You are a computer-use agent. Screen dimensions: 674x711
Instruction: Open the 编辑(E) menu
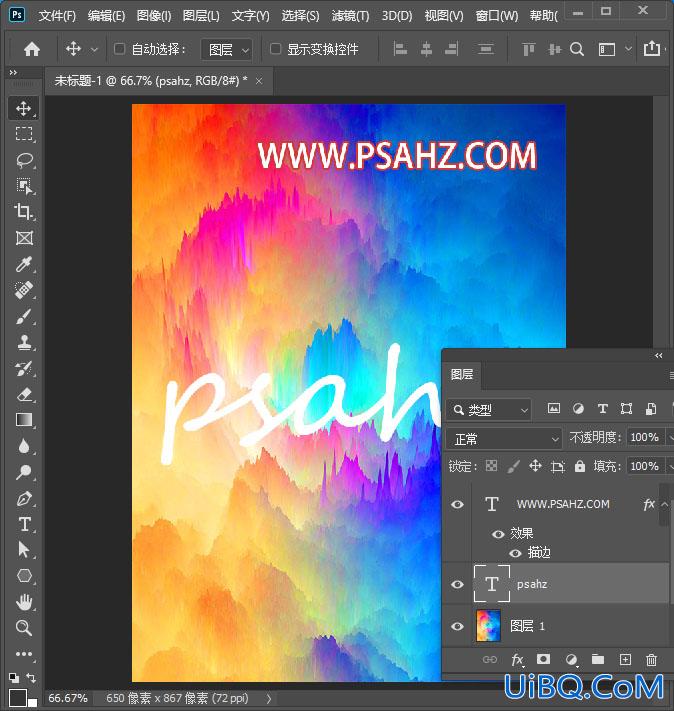106,16
